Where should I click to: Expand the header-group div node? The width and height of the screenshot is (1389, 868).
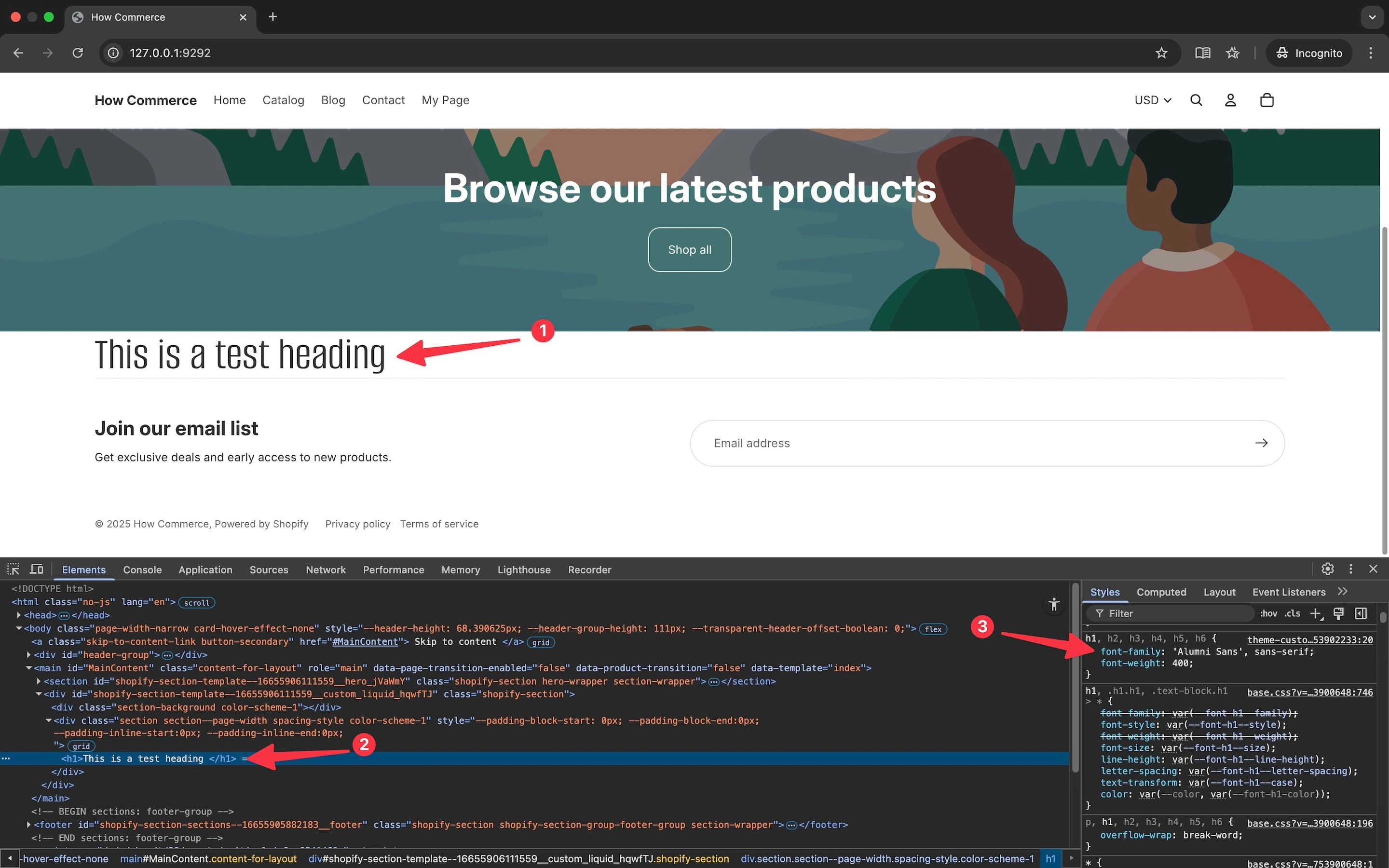29,654
